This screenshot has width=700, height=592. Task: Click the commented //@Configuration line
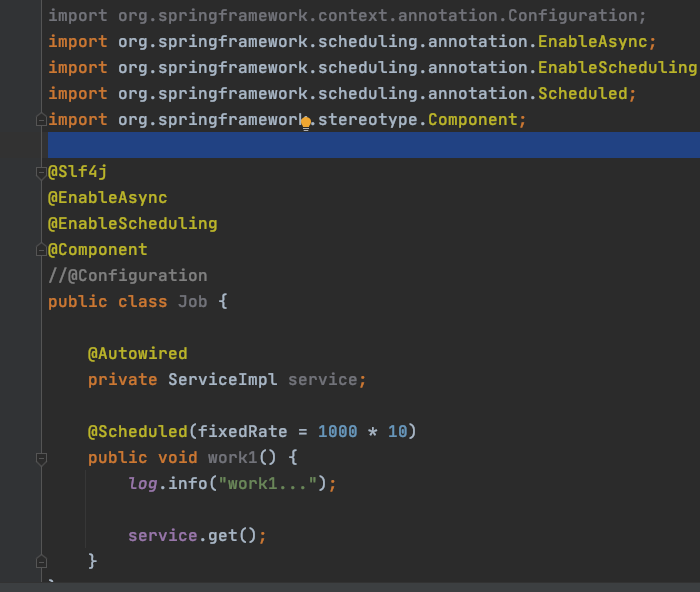click(128, 276)
